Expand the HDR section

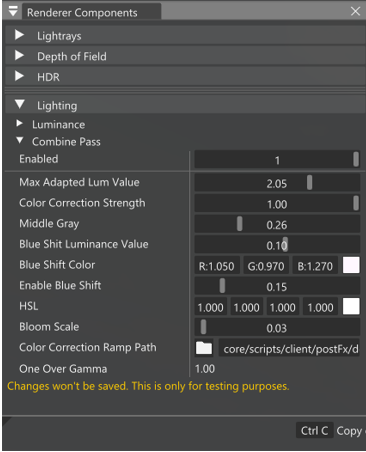coord(19,76)
